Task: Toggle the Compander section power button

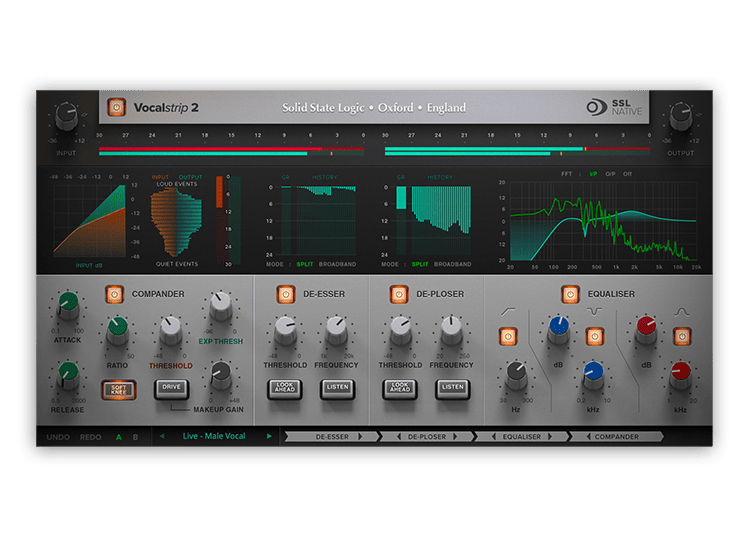Action: click(x=114, y=294)
